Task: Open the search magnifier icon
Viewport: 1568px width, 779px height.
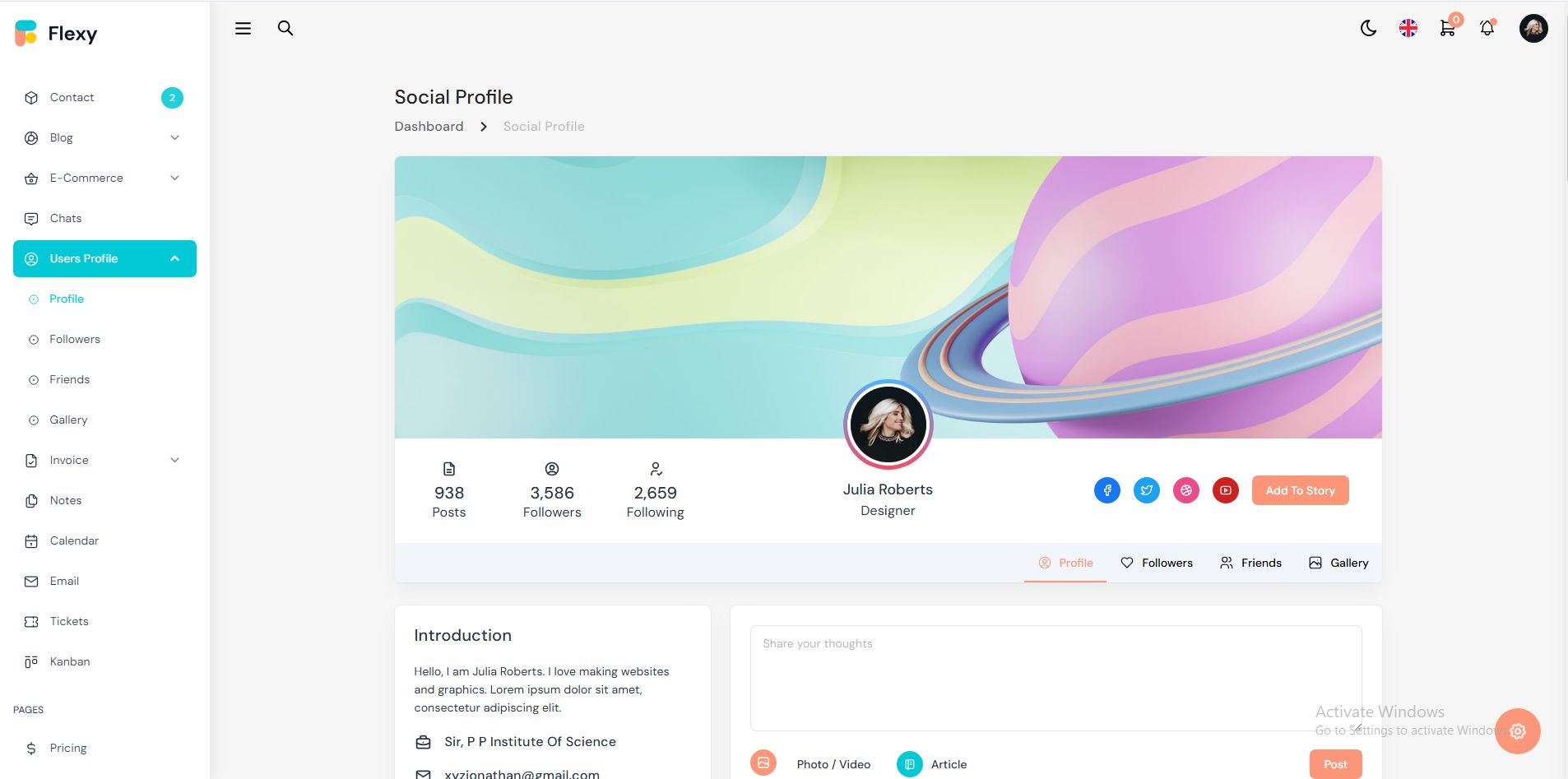Action: [x=285, y=28]
